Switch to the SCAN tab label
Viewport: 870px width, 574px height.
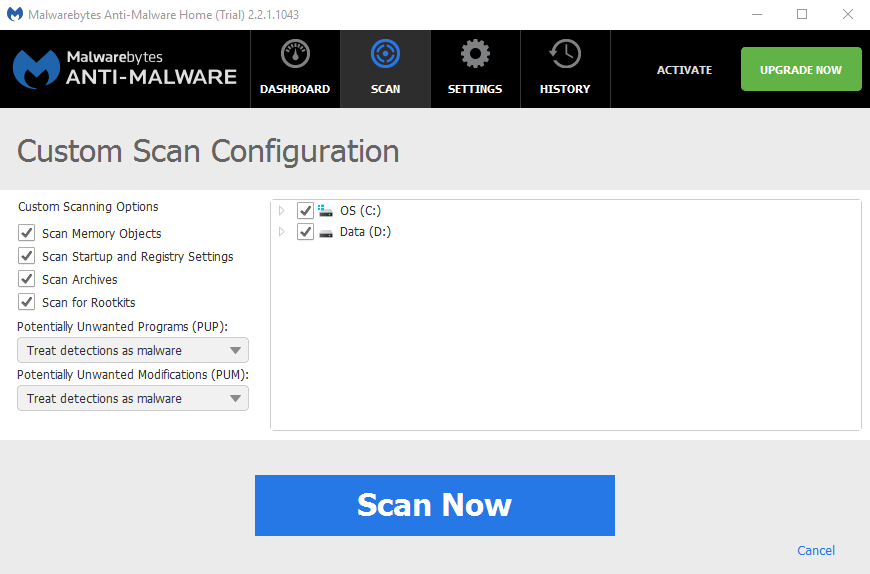386,89
